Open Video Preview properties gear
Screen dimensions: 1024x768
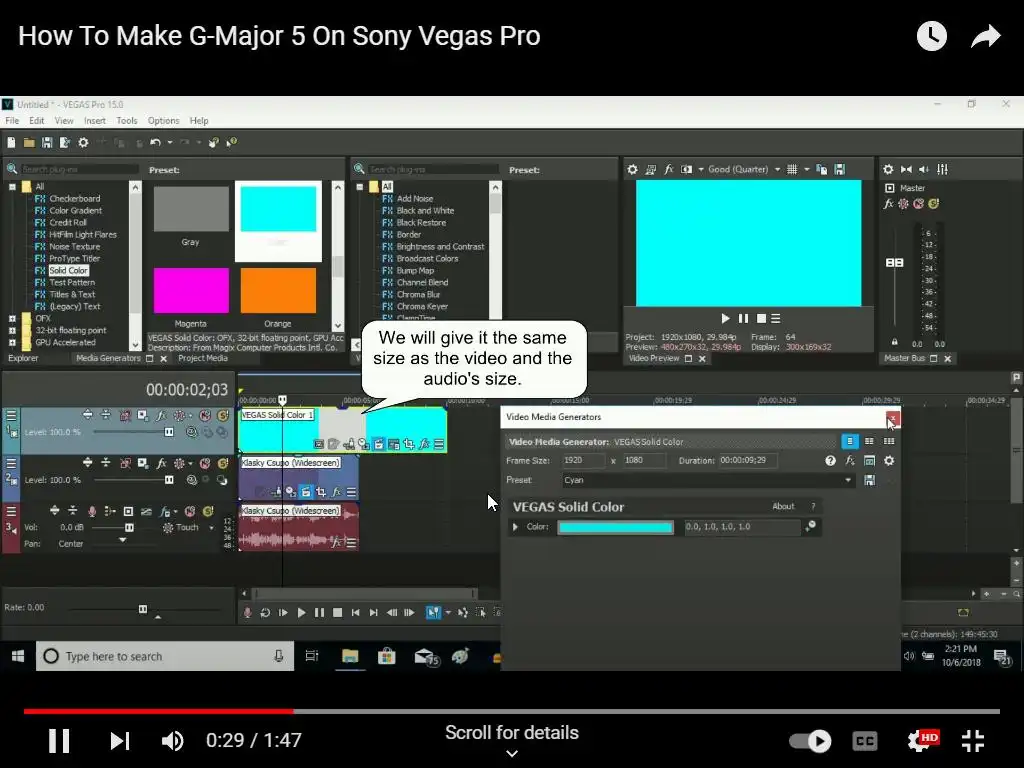(x=632, y=169)
